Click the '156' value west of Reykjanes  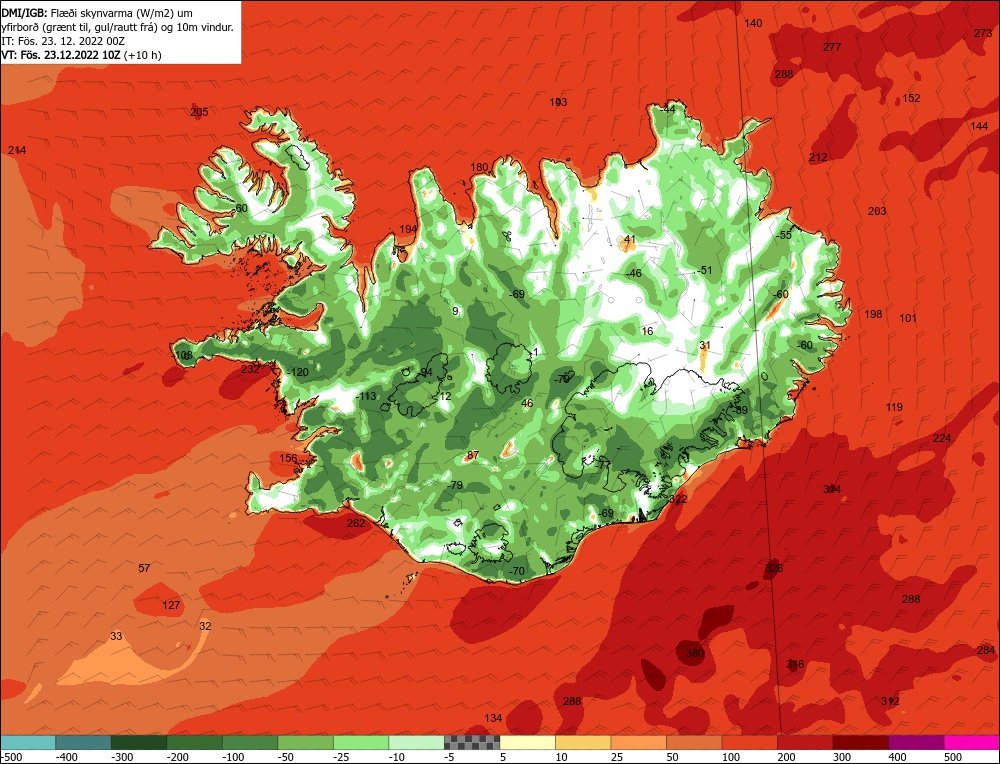click(288, 459)
